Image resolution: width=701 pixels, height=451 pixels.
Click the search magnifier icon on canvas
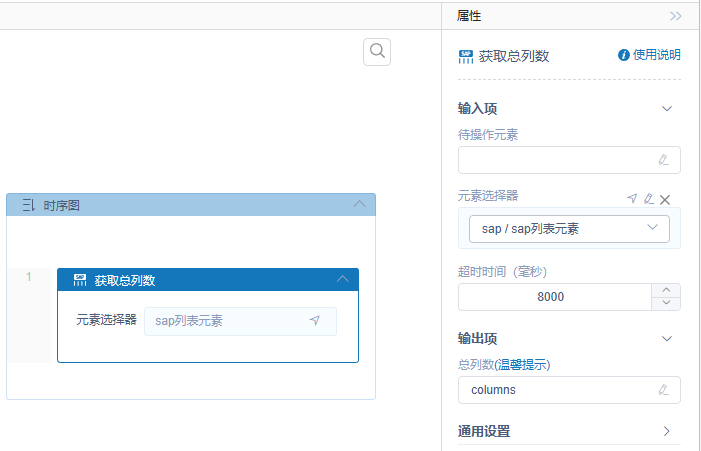pyautogui.click(x=377, y=51)
